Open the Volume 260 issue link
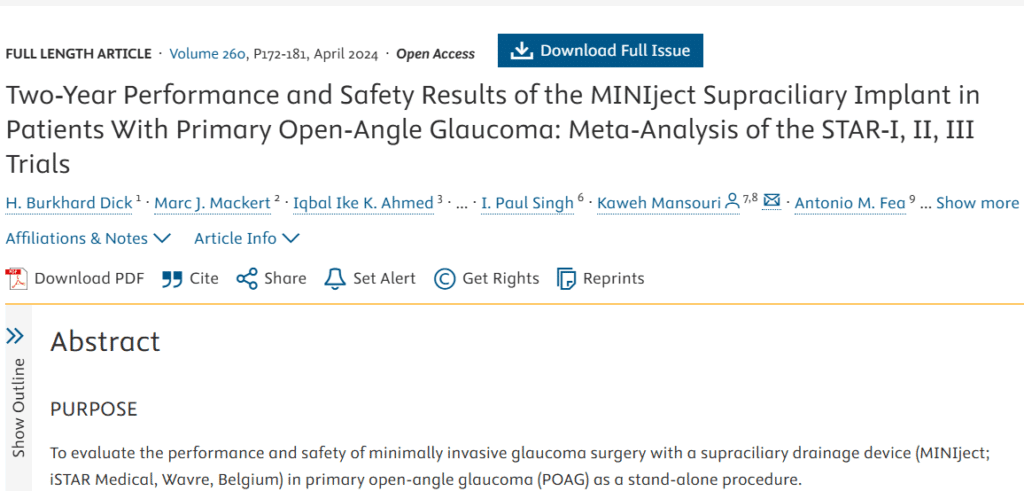Image resolution: width=1024 pixels, height=491 pixels. click(x=207, y=54)
